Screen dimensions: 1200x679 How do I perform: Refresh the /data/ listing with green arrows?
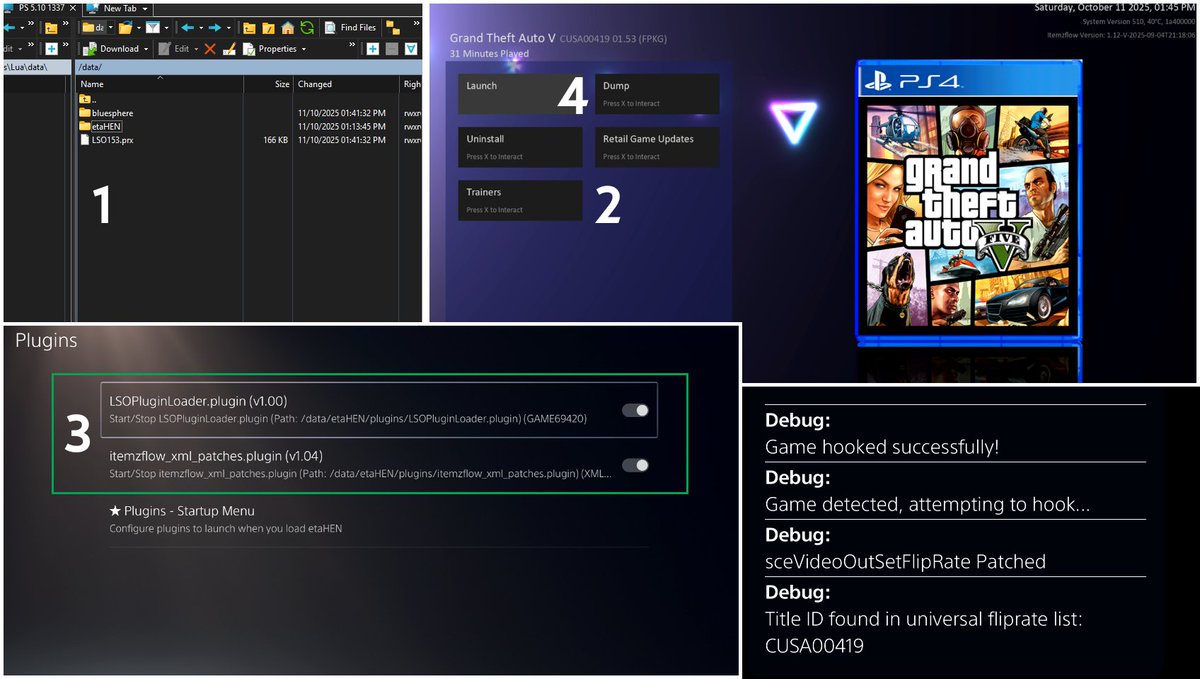(307, 28)
